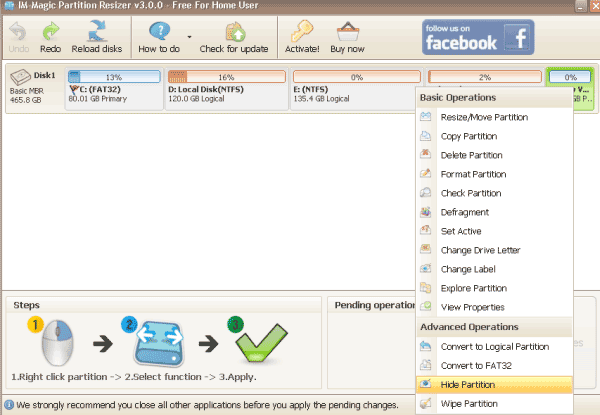
Task: Click the Defragment icon
Action: point(426,212)
